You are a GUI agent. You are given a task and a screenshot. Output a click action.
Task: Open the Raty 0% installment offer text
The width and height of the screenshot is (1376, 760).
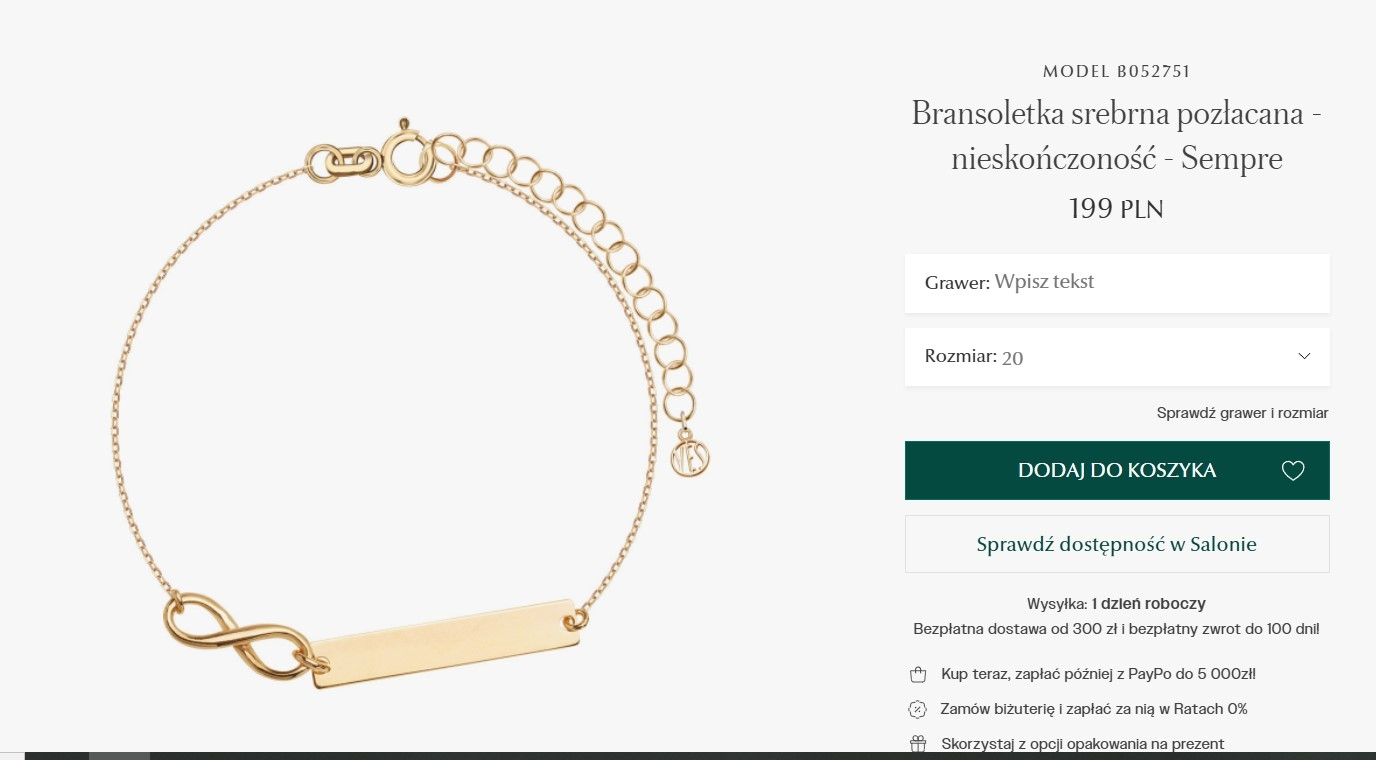coord(1094,710)
